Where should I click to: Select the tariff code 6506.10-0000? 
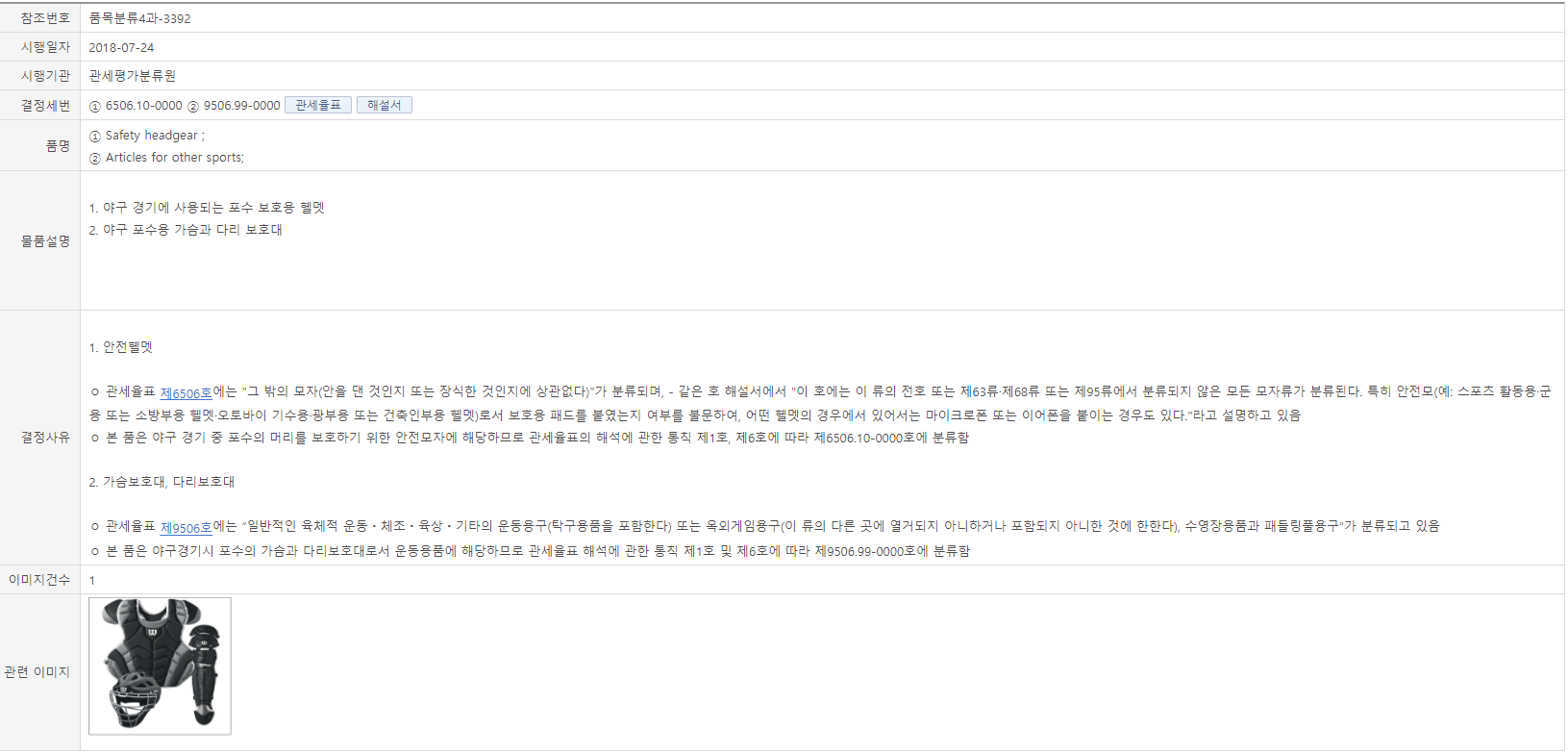[143, 106]
